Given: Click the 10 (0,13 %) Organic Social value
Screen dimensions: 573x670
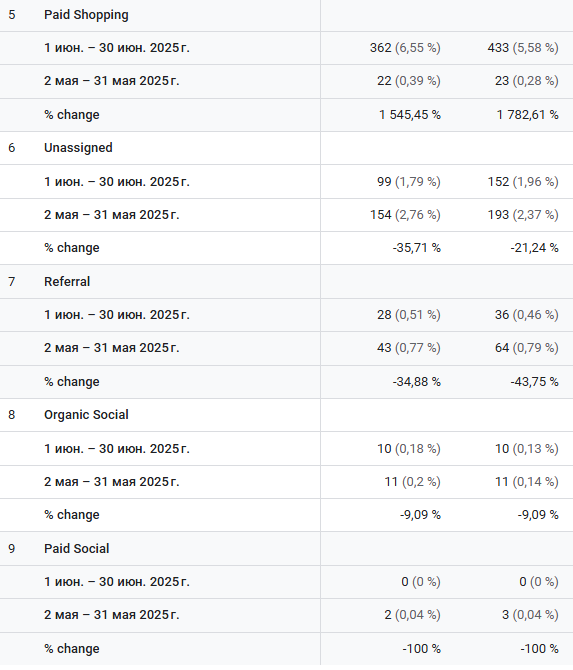Looking at the screenshot, I should coord(526,449).
